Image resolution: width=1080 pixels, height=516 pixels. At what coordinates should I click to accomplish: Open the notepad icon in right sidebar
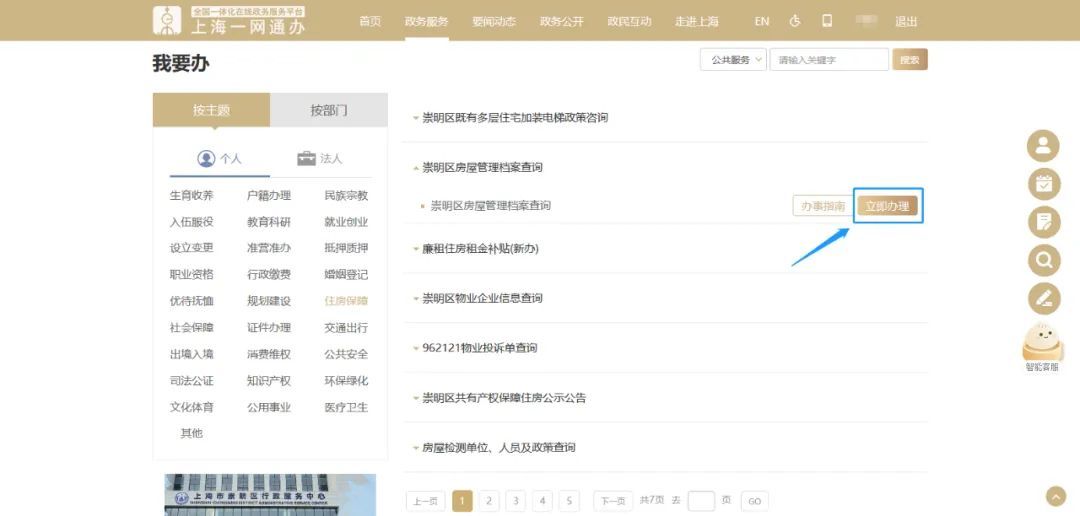point(1043,222)
